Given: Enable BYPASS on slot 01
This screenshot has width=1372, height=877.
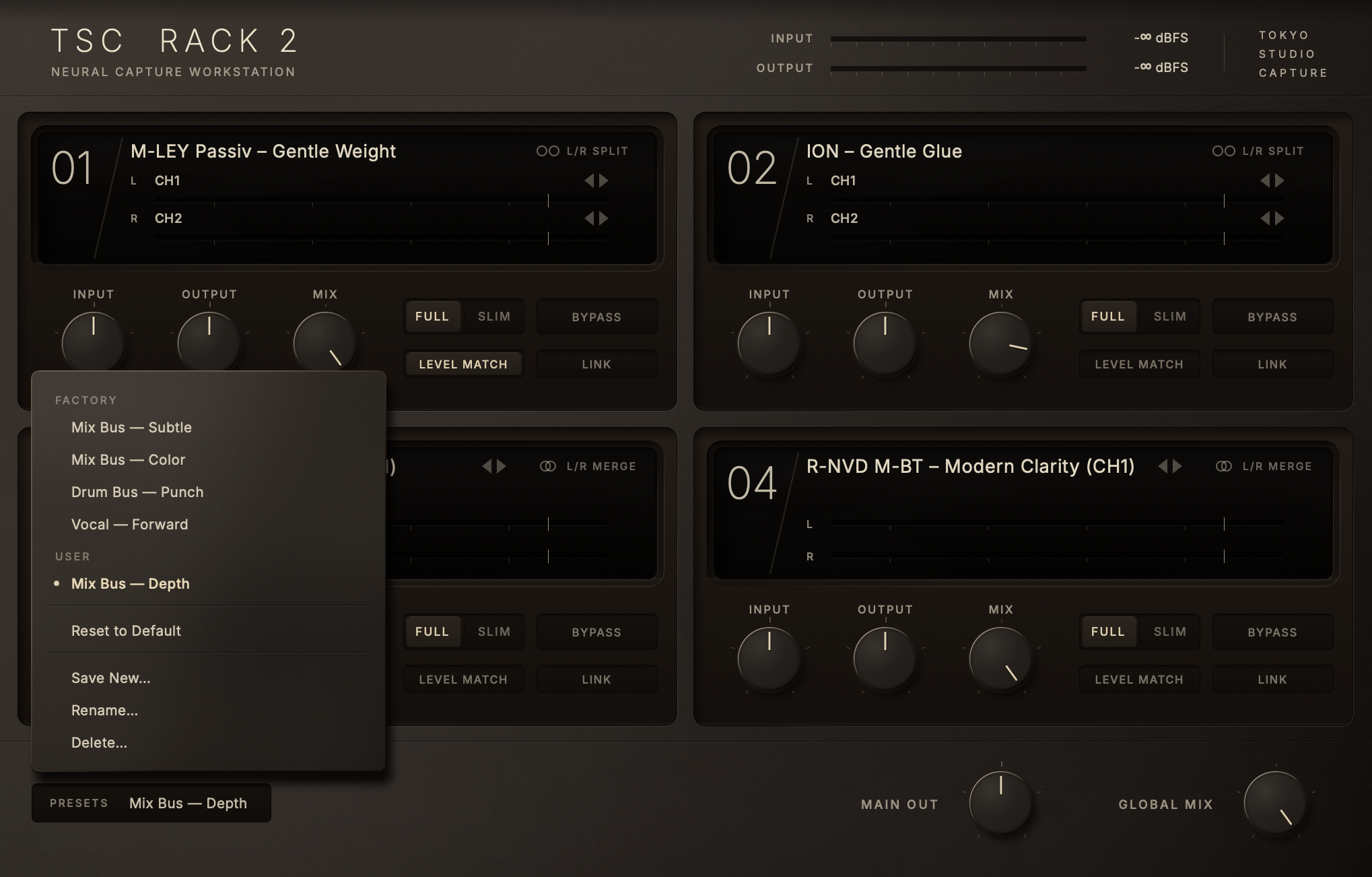Looking at the screenshot, I should [596, 317].
